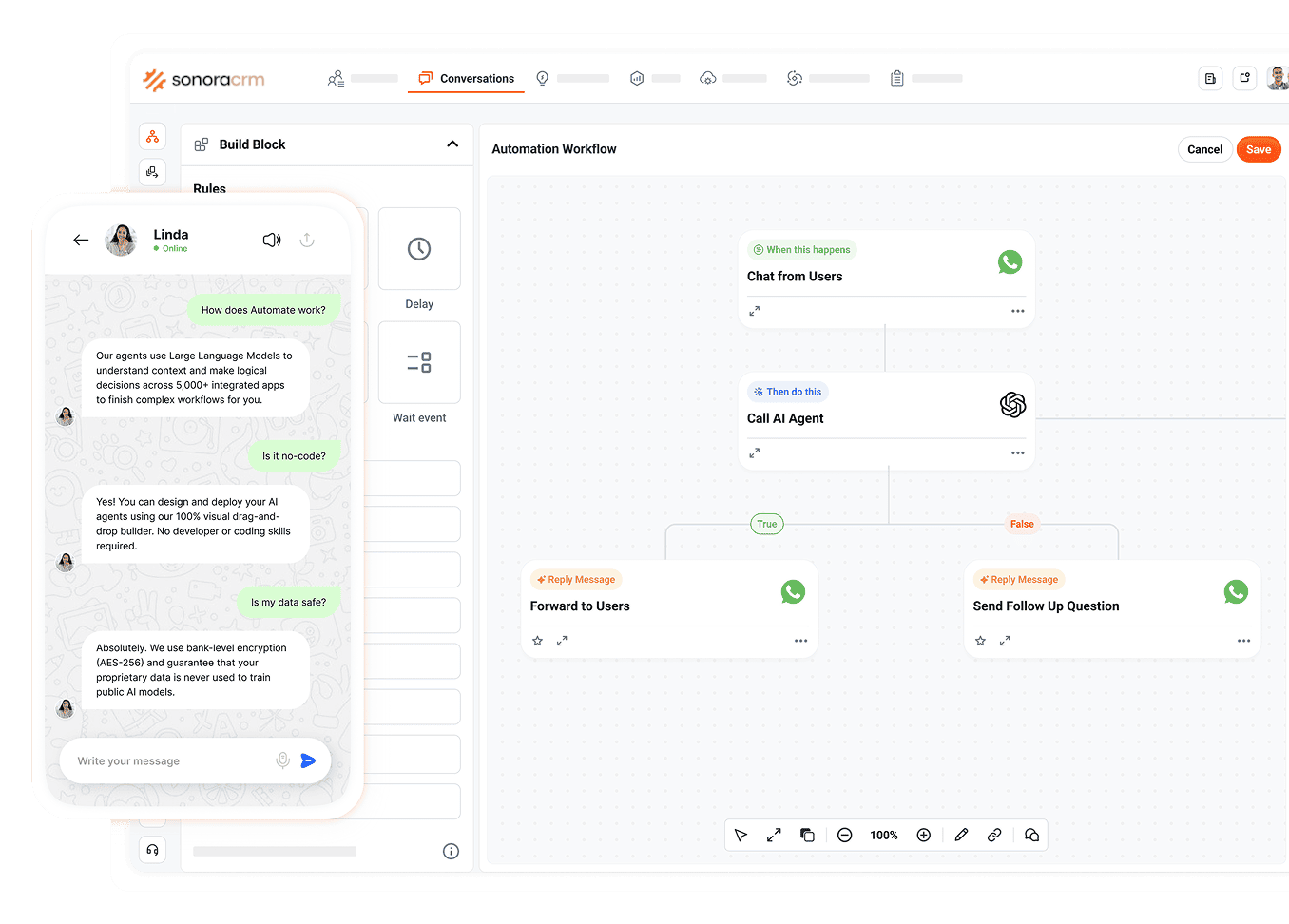Click the blue send message arrow
Screen dimensions: 1289x924
308,760
